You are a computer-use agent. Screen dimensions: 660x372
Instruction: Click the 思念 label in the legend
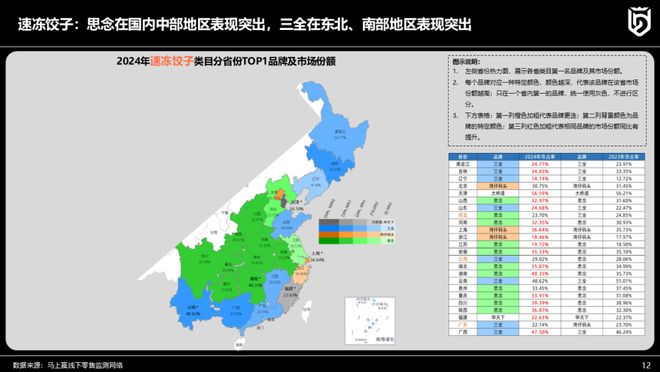click(391, 241)
